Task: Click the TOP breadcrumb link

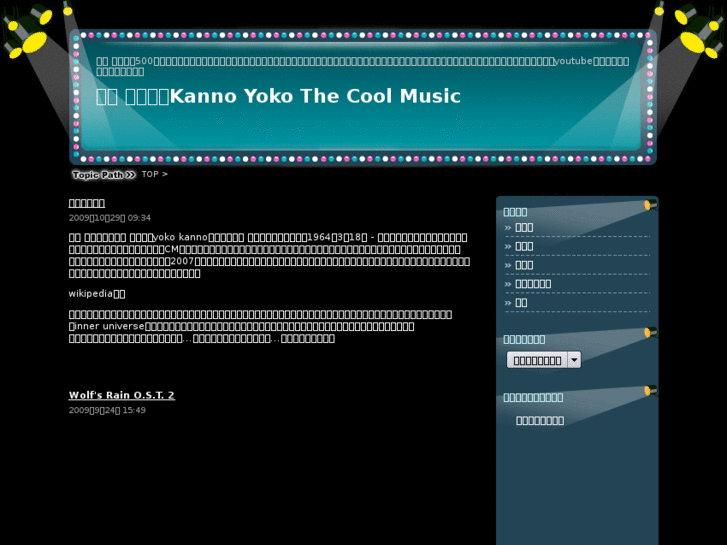Action: [x=150, y=174]
